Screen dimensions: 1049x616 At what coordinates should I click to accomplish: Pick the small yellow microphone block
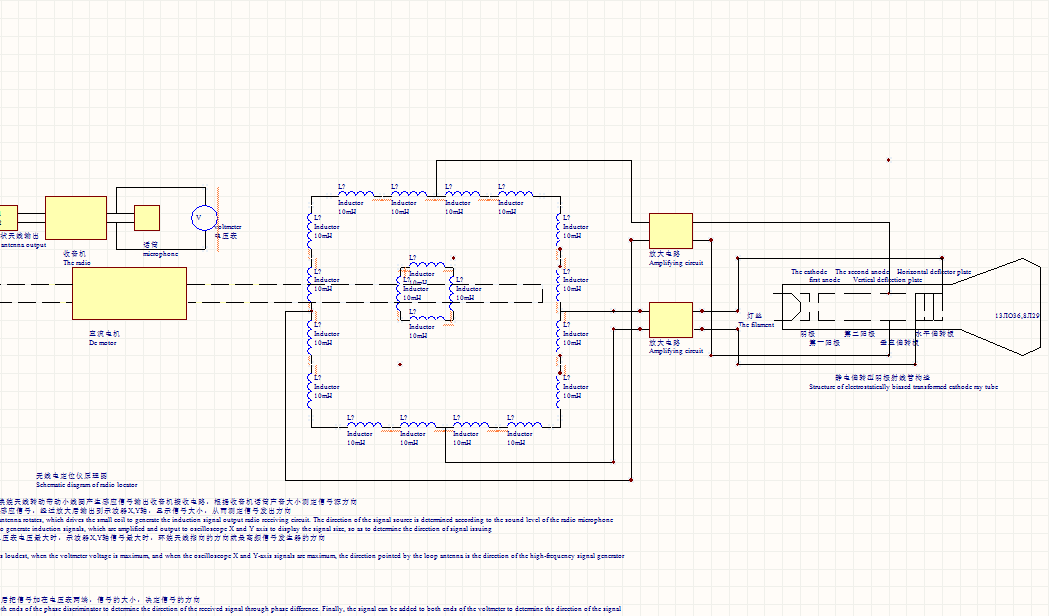(x=147, y=218)
